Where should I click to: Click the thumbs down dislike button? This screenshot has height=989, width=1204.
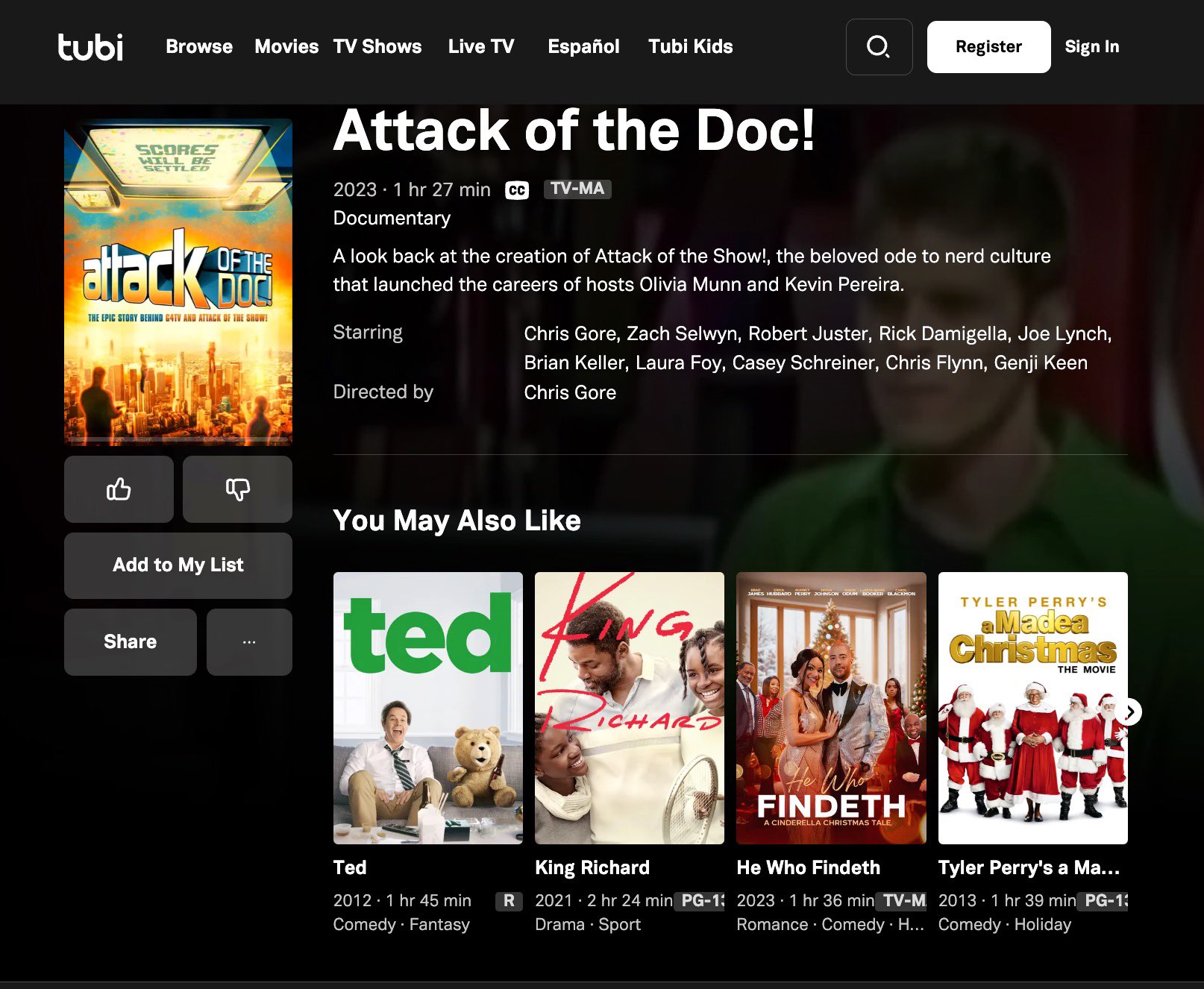coord(237,489)
